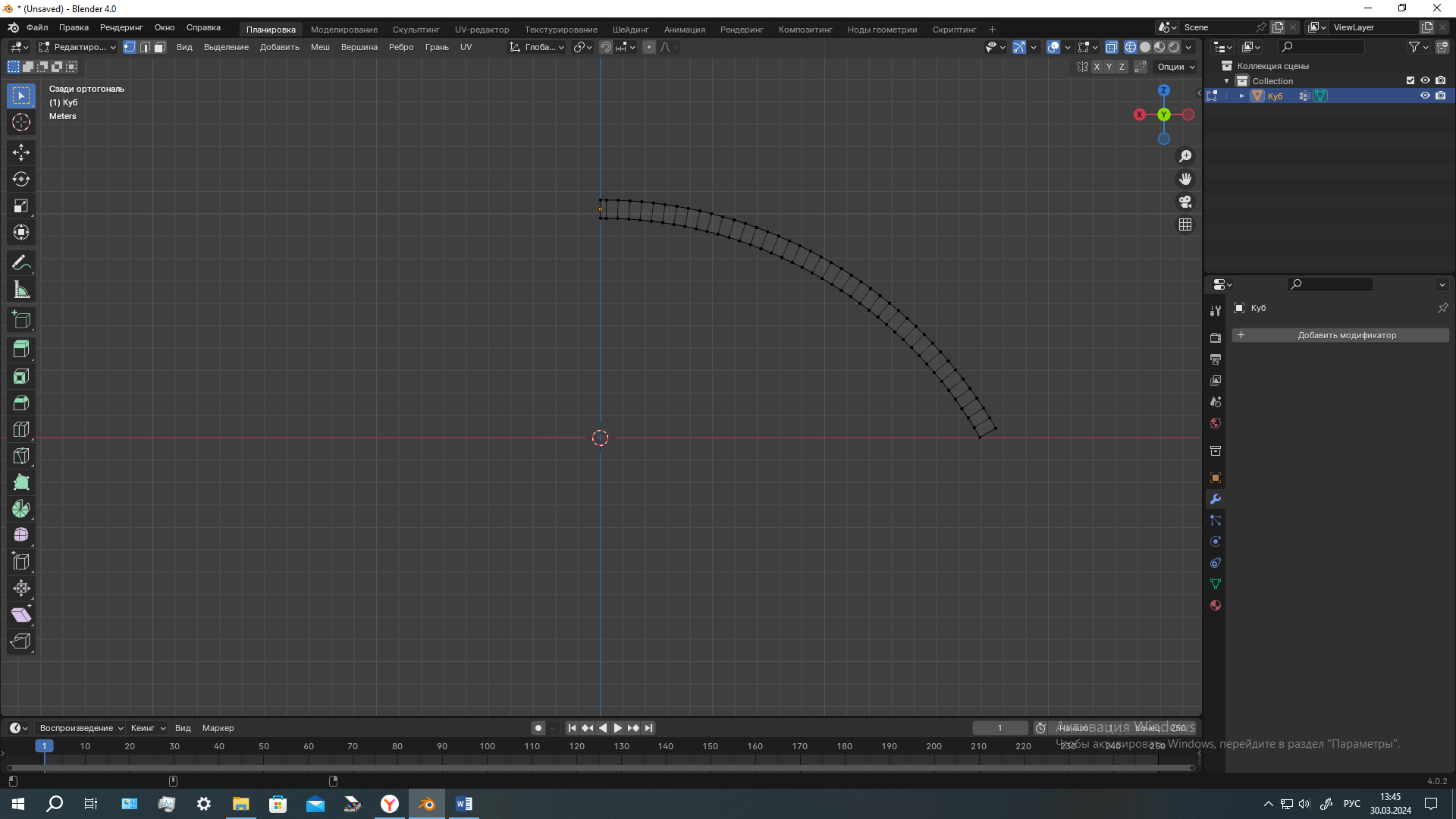Click the Pan view hand icon

point(1185,179)
